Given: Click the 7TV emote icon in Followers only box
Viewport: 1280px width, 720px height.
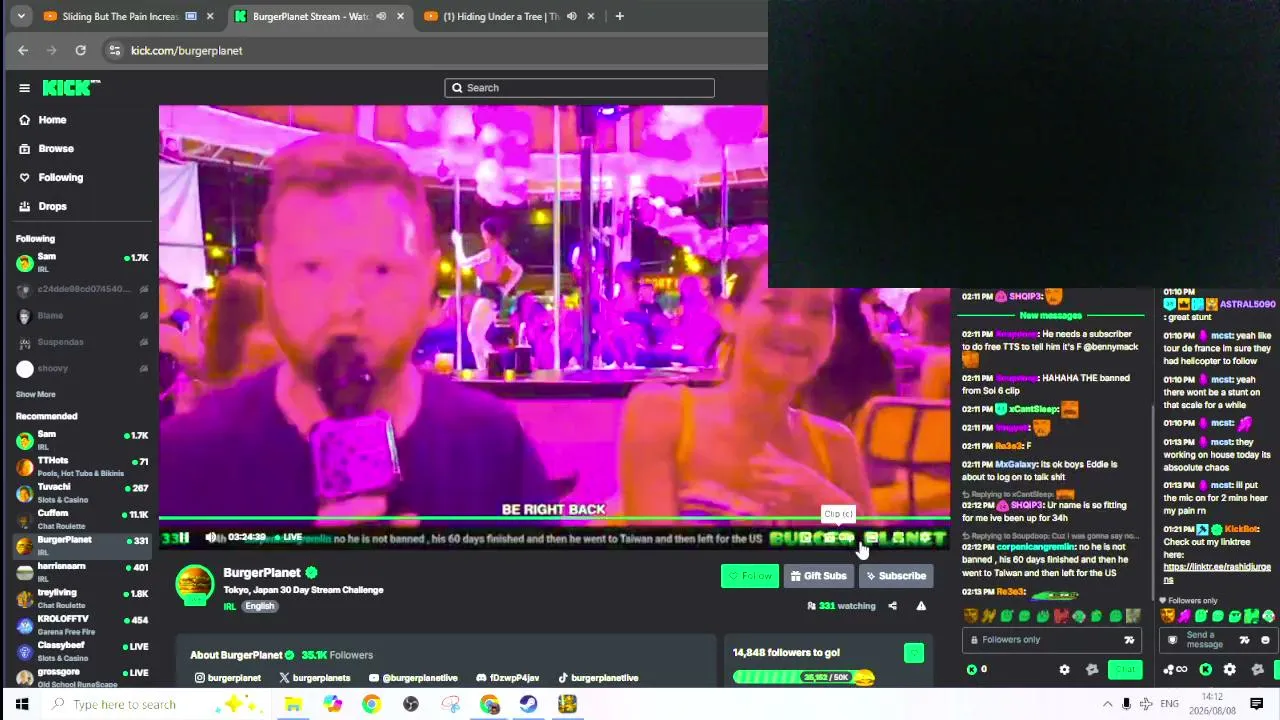Looking at the screenshot, I should point(1129,640).
